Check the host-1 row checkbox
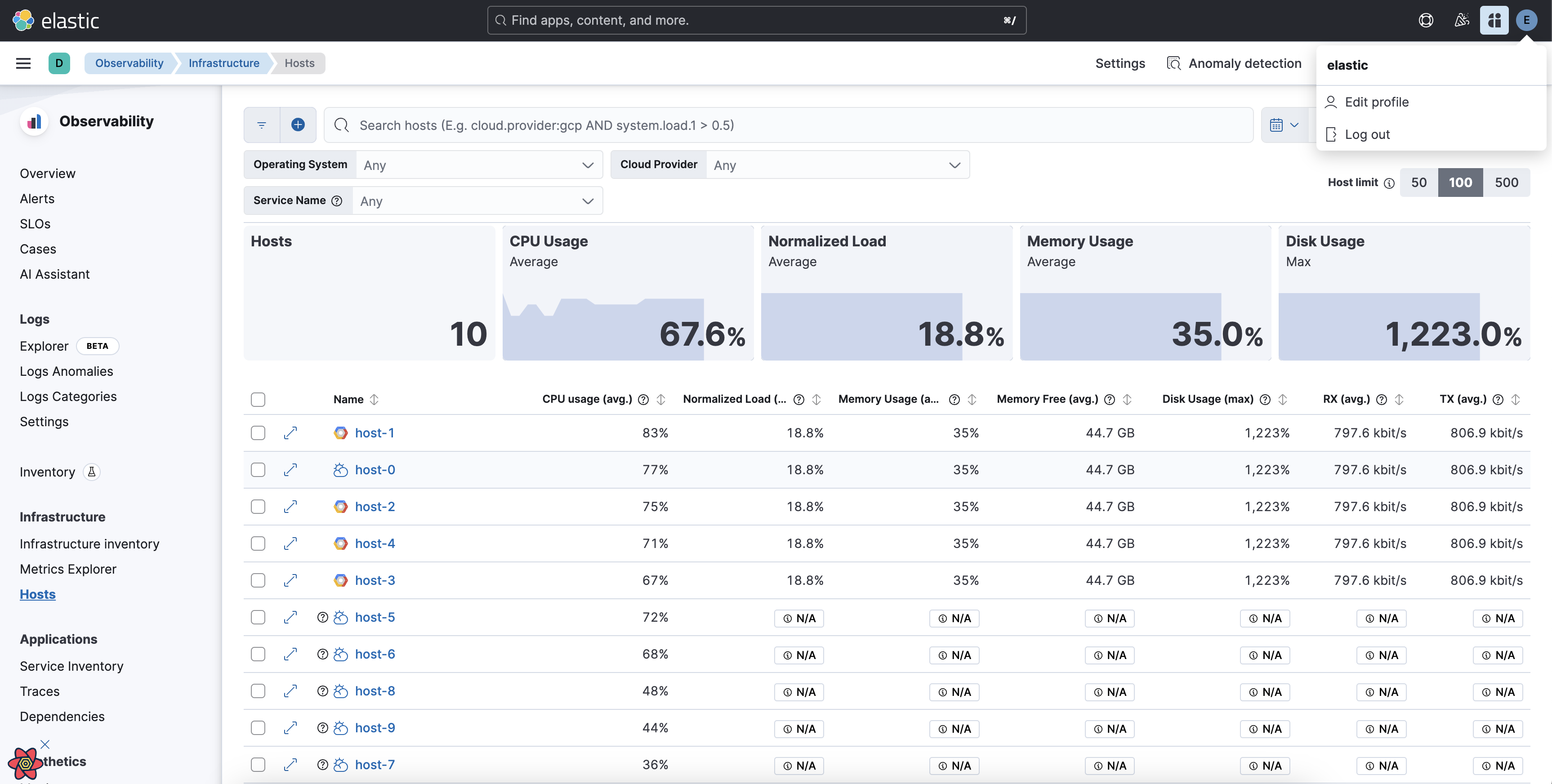The width and height of the screenshot is (1552, 784). [x=258, y=432]
